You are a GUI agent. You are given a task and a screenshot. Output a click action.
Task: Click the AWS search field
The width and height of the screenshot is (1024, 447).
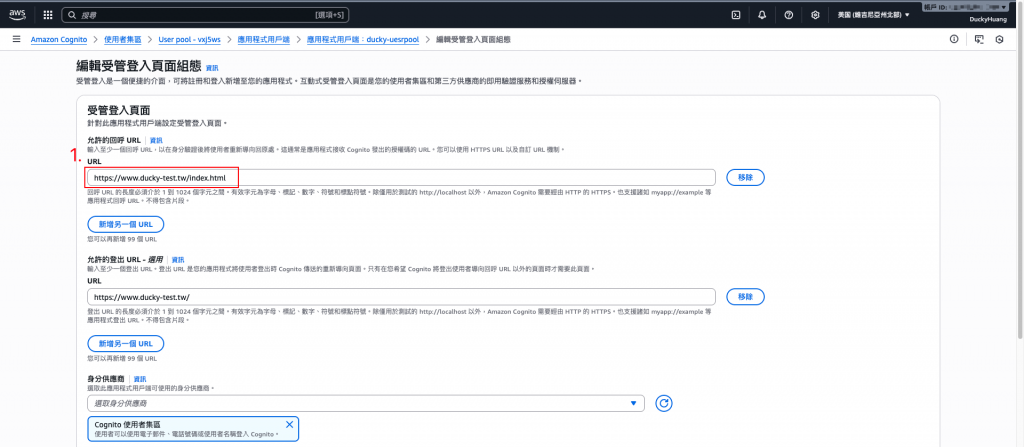tap(207, 14)
